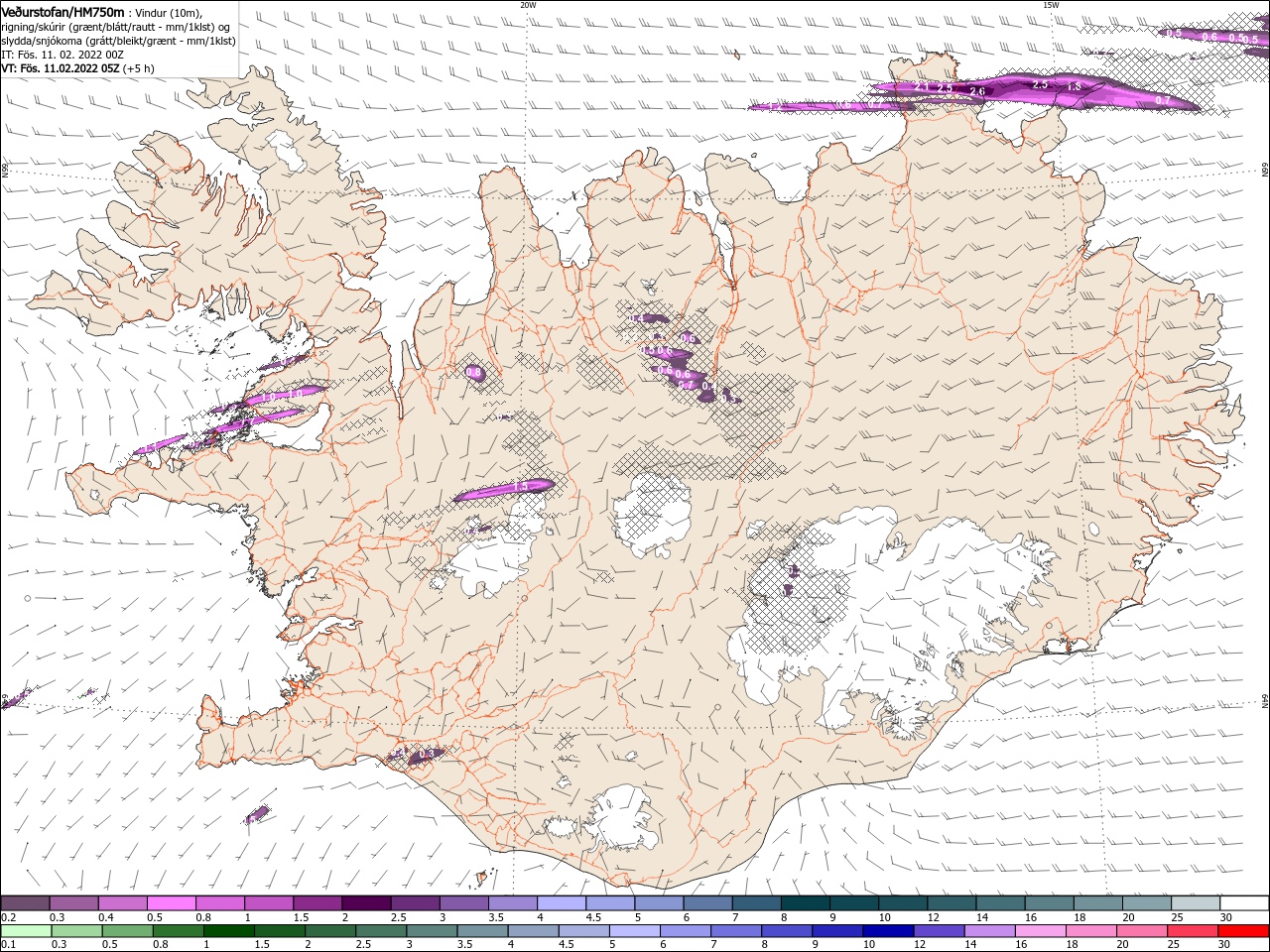1270x952 pixels.
Task: Click the 0.3 value on the southwest coast map
Action: [427, 755]
